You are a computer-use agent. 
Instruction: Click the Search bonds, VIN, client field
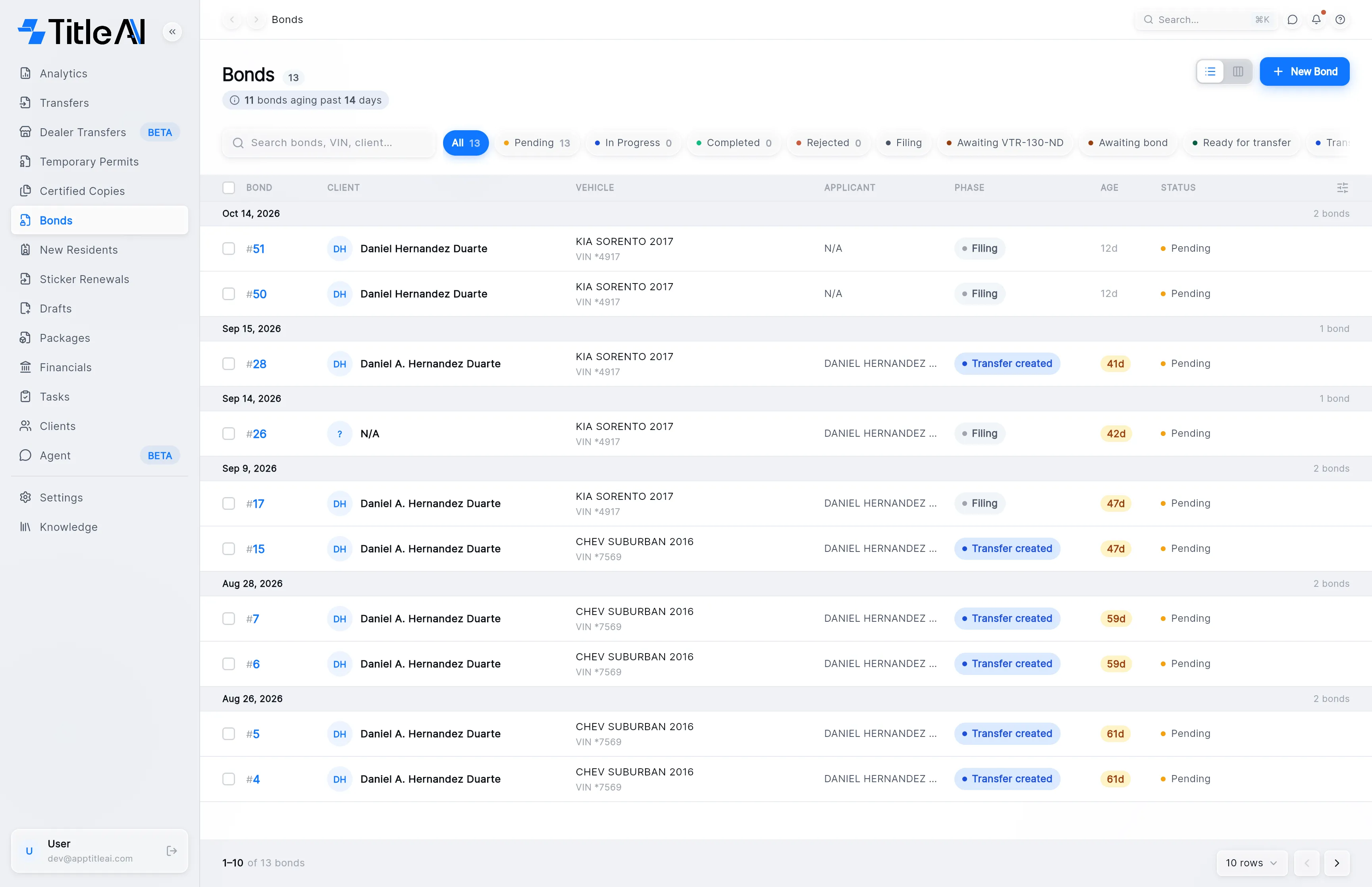328,143
